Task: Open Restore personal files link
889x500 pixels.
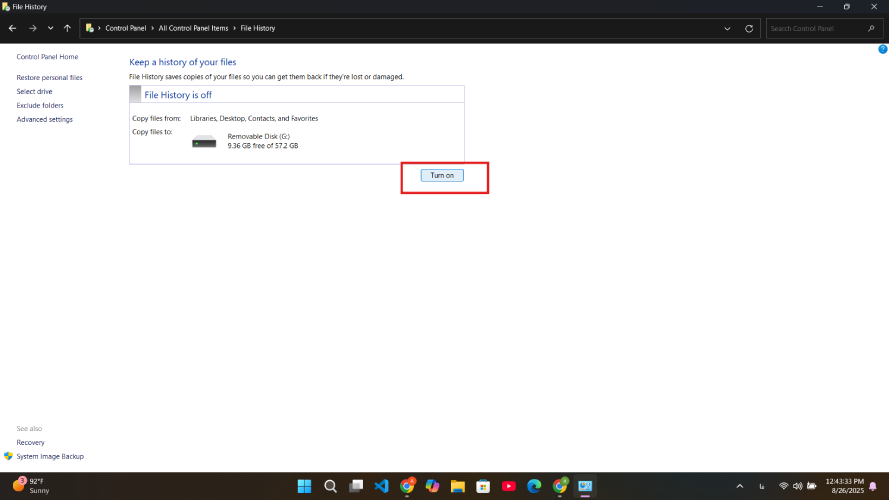Action: [x=49, y=77]
